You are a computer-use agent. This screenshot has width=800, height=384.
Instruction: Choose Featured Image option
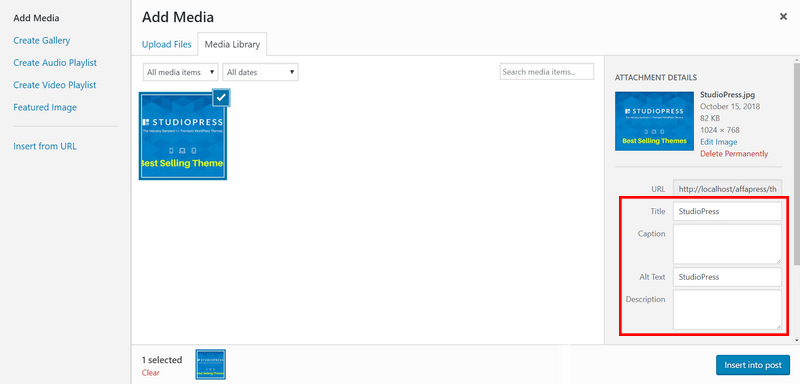tap(45, 108)
